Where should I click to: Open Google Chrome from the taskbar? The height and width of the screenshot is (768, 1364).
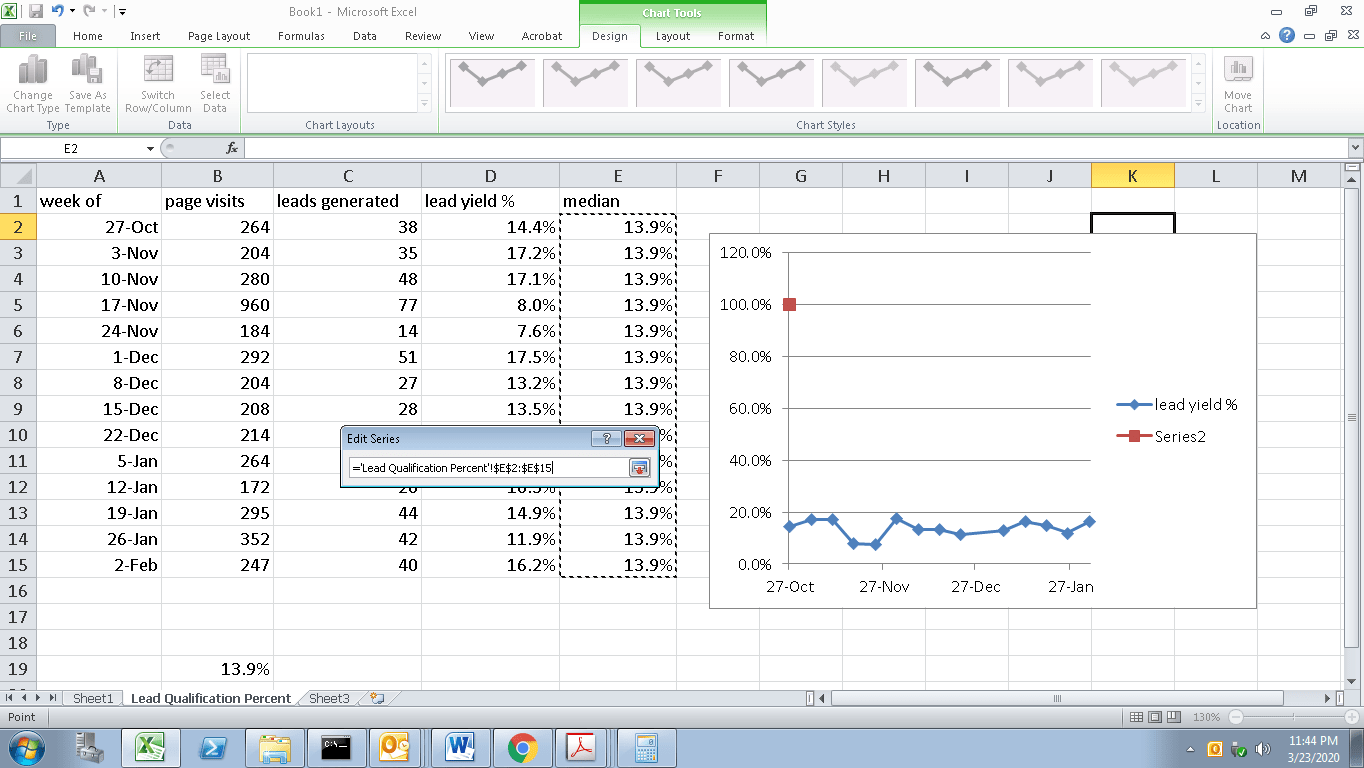[522, 748]
